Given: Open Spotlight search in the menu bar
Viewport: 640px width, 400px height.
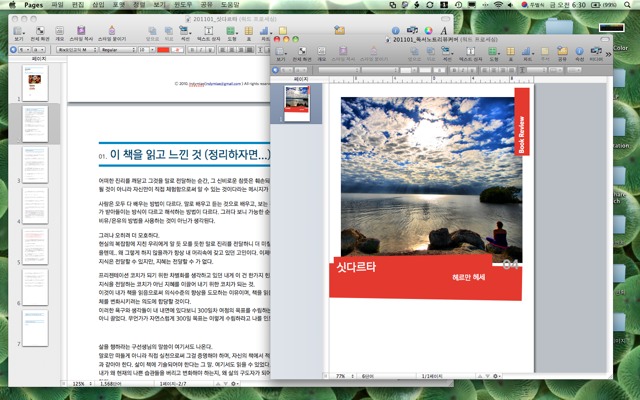Looking at the screenshot, I should [x=627, y=5].
